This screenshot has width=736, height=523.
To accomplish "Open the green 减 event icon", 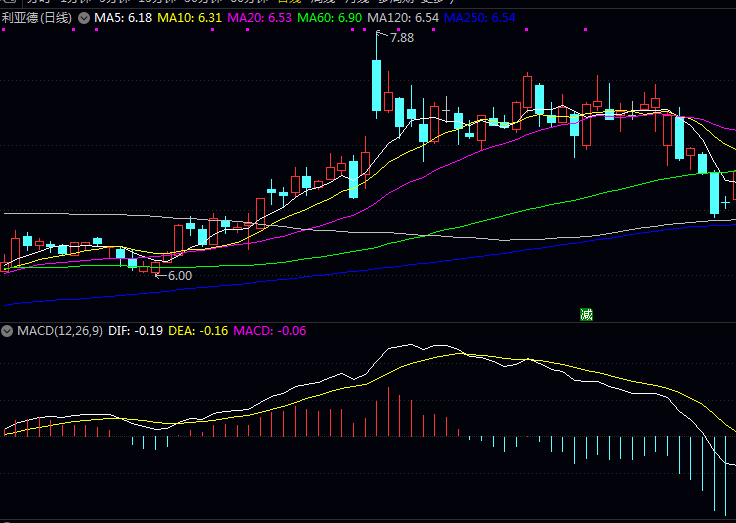I will [x=587, y=314].
